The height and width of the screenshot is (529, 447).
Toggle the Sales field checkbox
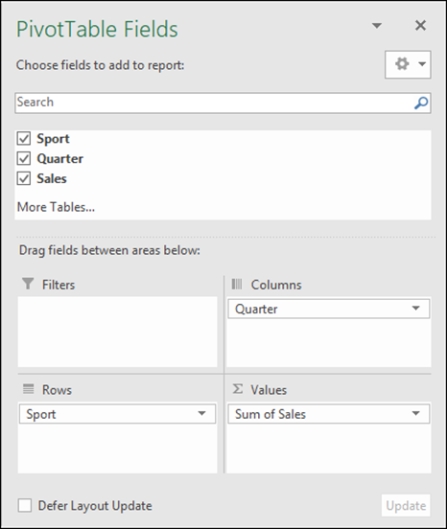point(24,178)
